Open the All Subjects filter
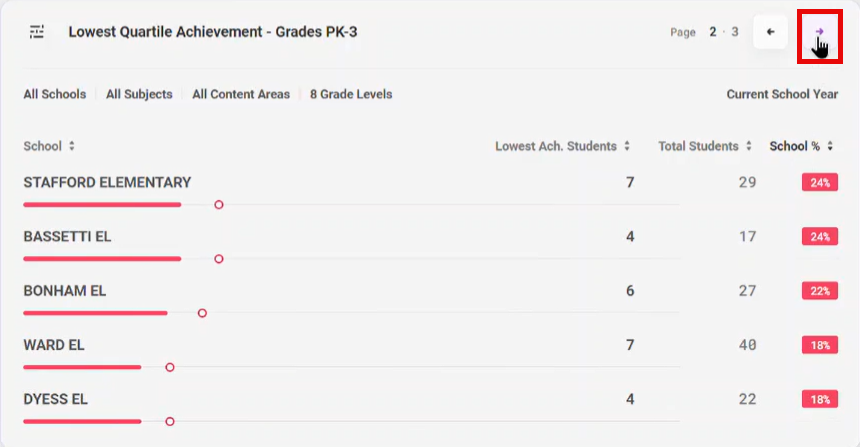The height and width of the screenshot is (447, 860). tap(139, 94)
